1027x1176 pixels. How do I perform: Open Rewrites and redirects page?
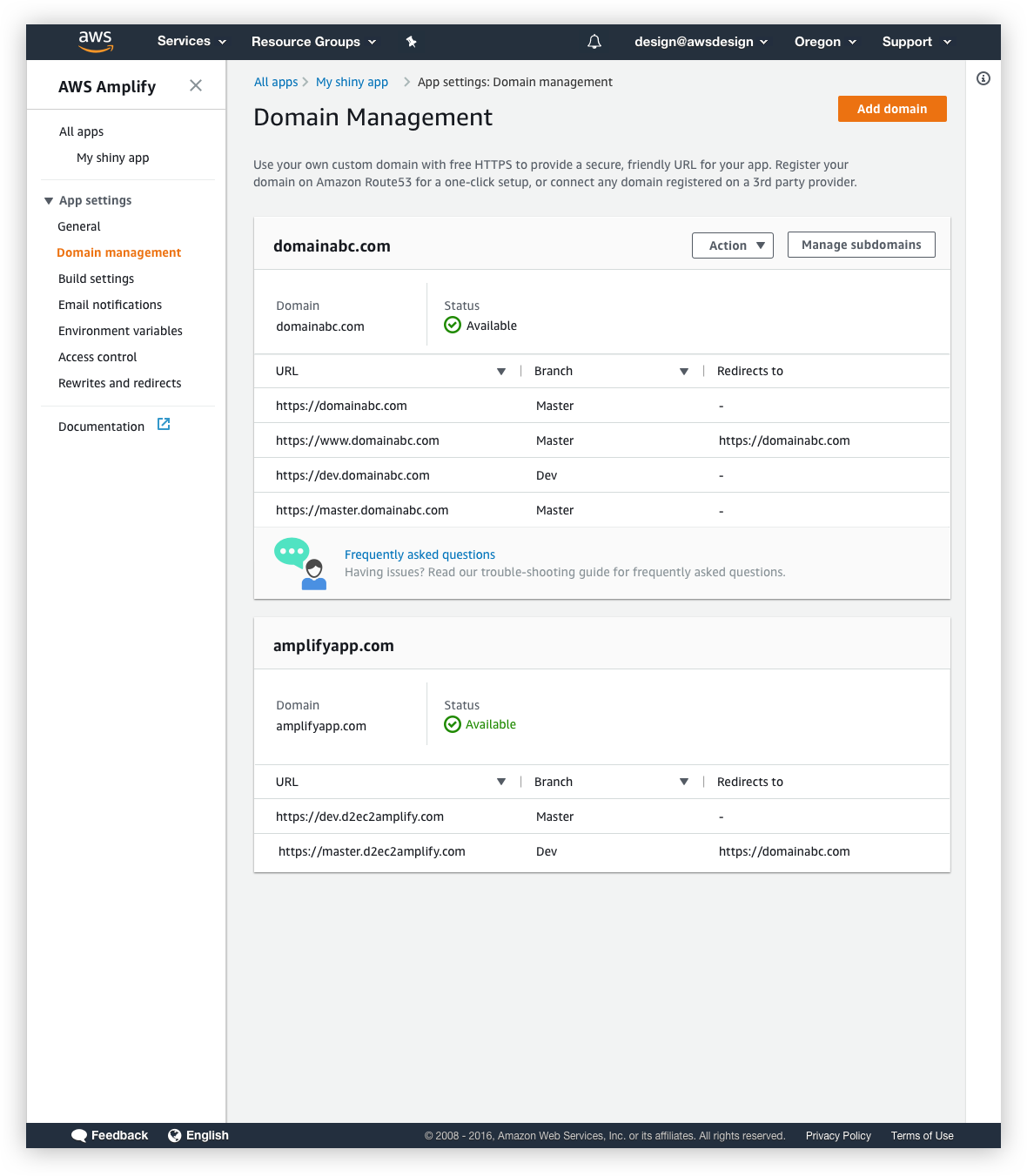click(120, 383)
